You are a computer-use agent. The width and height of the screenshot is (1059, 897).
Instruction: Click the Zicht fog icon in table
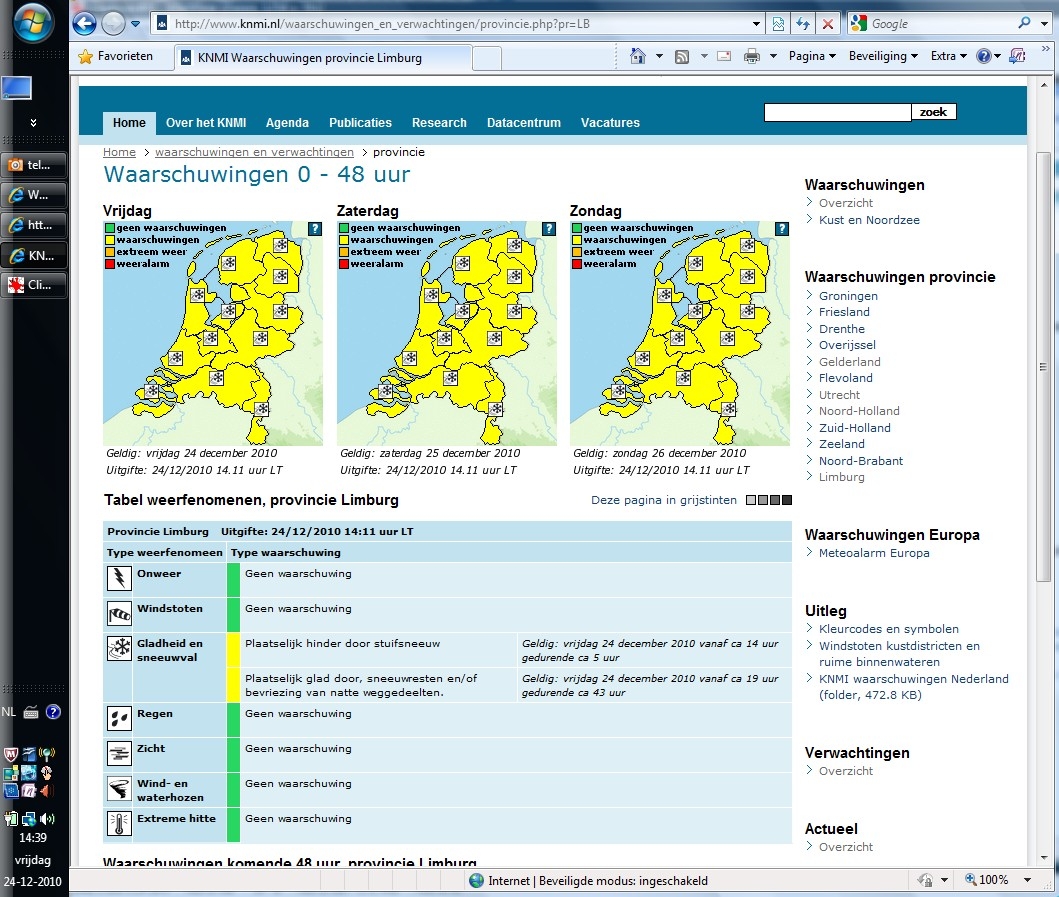pyautogui.click(x=120, y=753)
